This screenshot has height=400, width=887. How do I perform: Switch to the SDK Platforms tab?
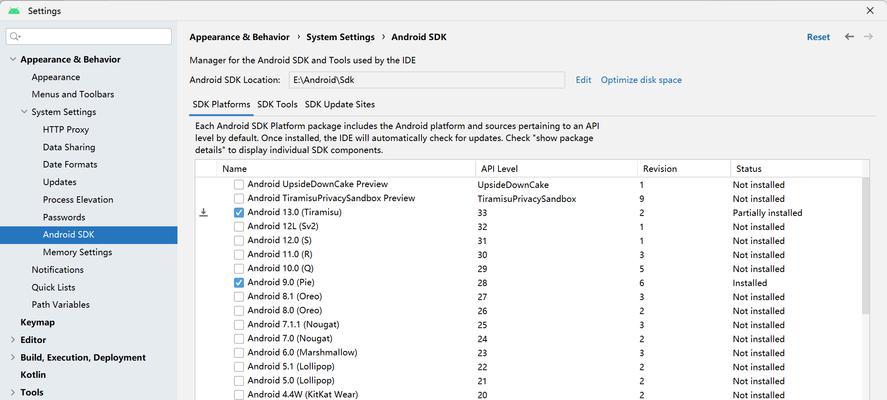(x=221, y=105)
